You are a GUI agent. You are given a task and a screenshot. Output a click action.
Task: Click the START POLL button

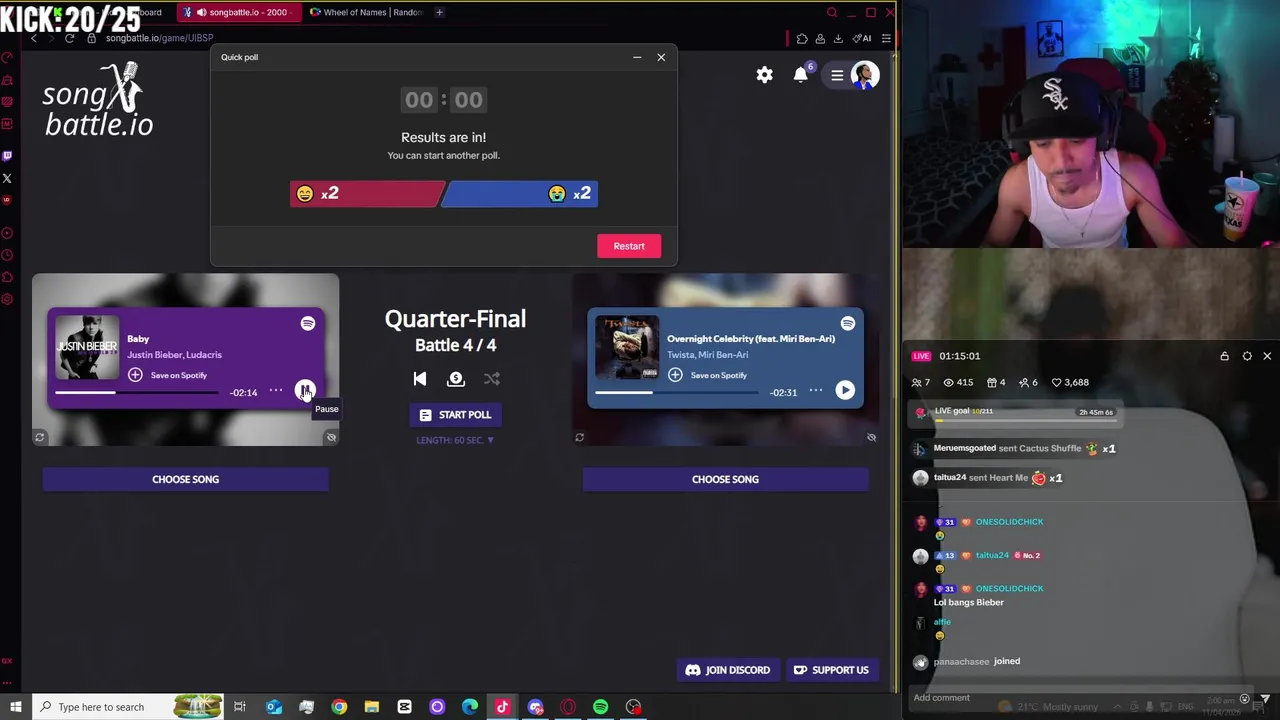(x=455, y=415)
